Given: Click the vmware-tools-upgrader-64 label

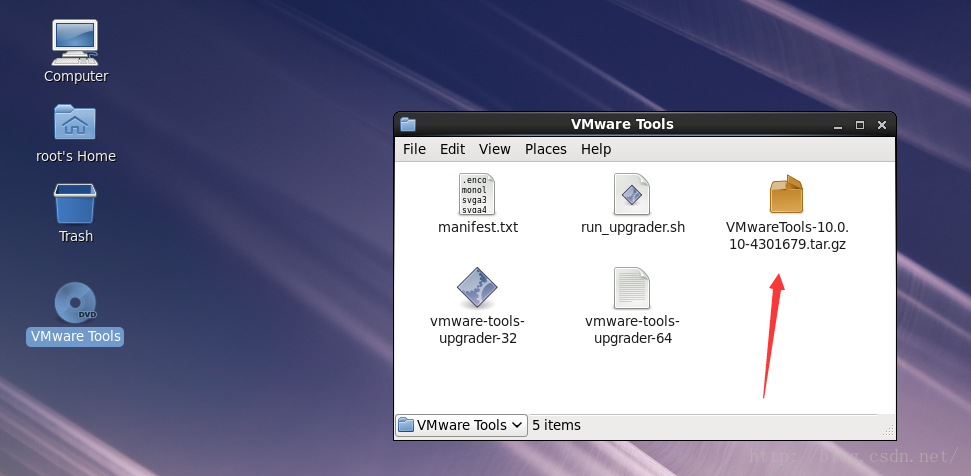Looking at the screenshot, I should pos(632,330).
